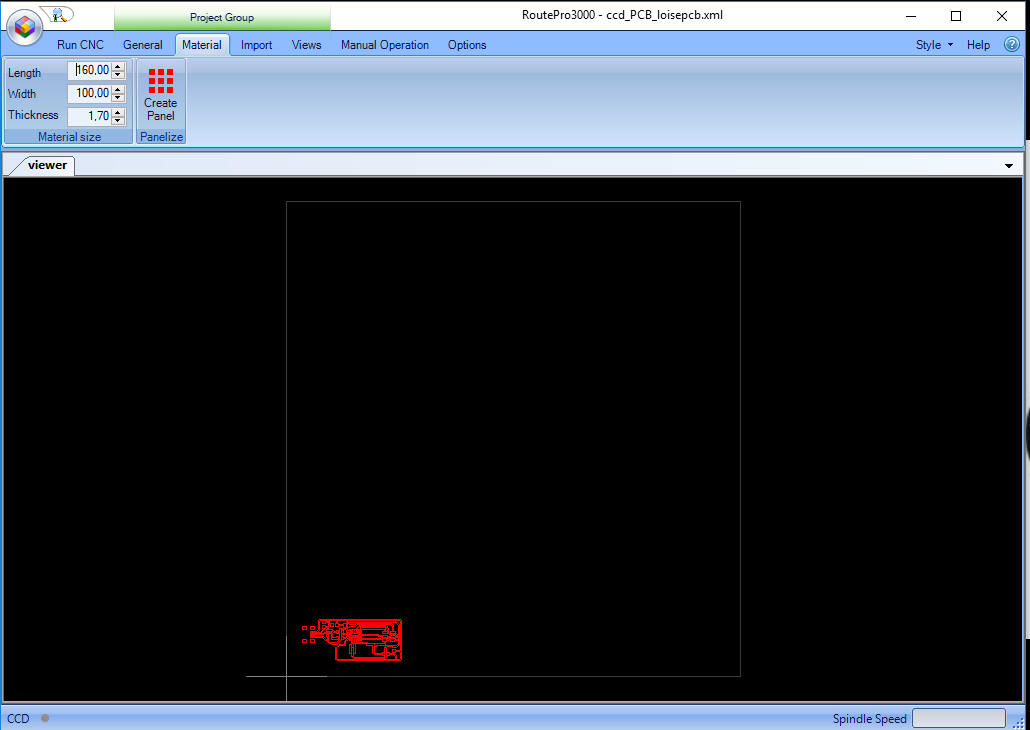Increase Width with the up spinner
Viewport: 1030px width, 730px height.
pos(118,89)
